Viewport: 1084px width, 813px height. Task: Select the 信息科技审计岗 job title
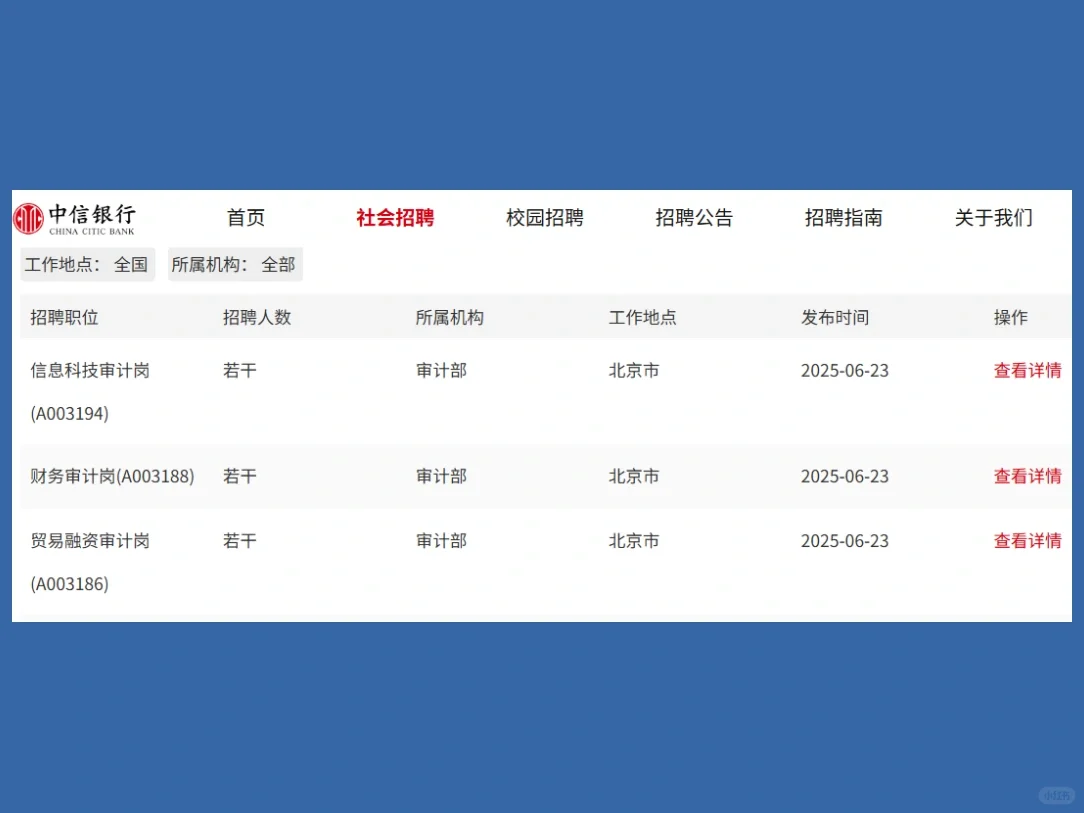point(90,371)
